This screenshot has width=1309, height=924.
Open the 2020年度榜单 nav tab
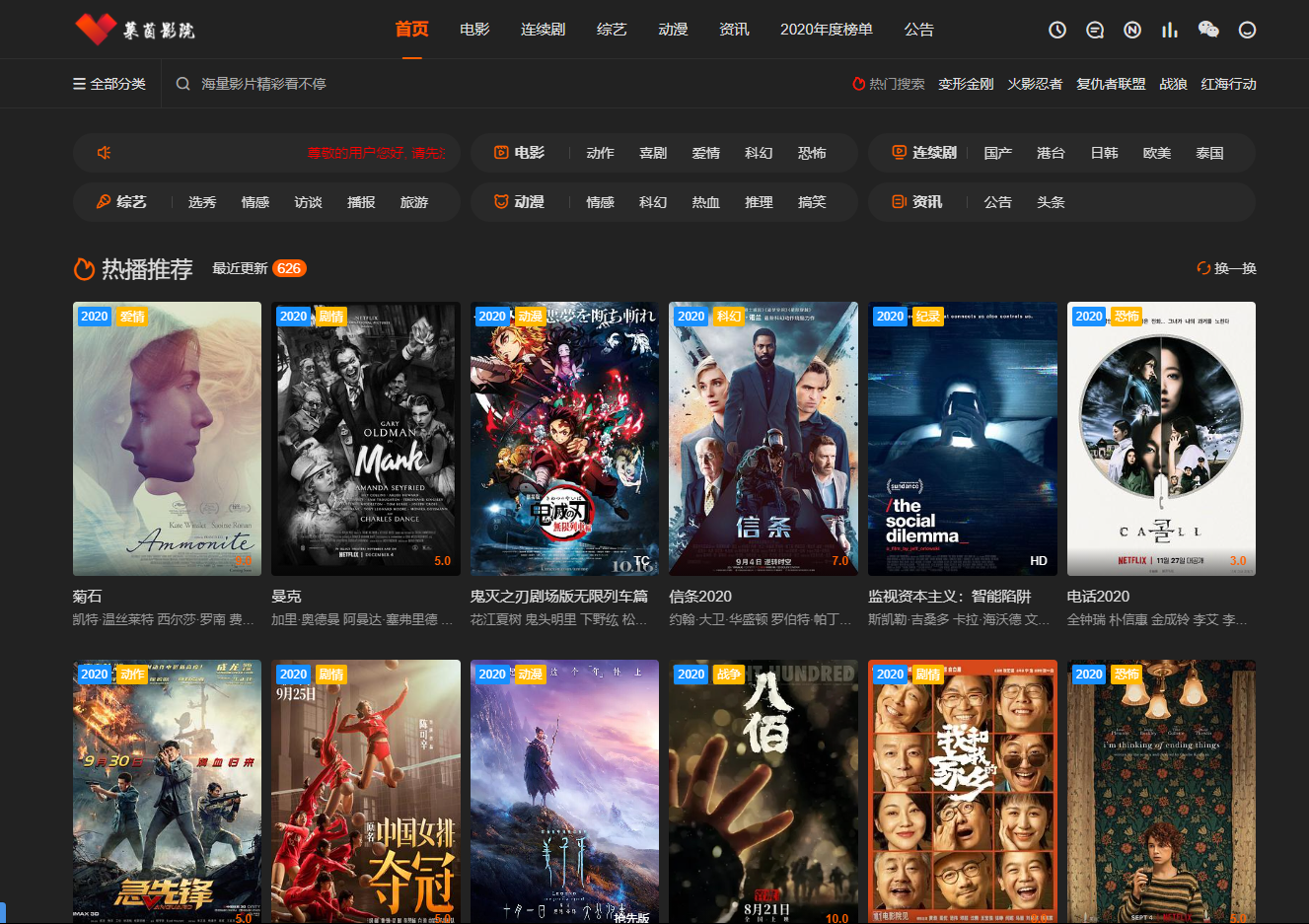827,30
